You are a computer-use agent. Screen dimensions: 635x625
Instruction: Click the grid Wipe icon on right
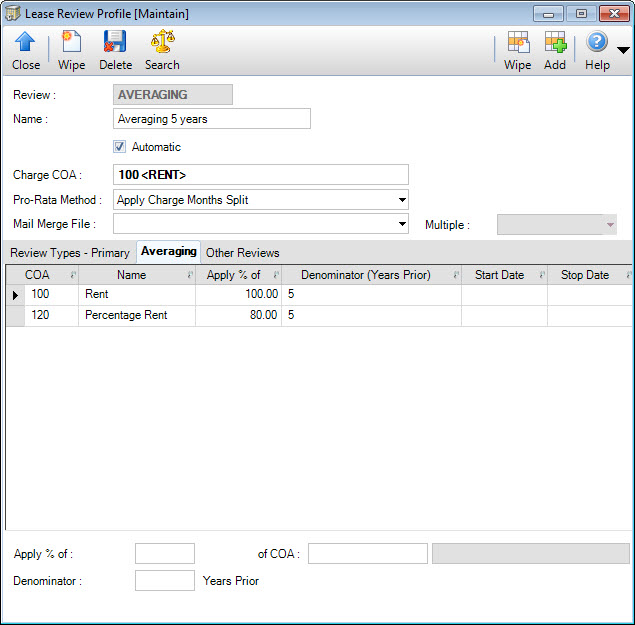point(518,42)
